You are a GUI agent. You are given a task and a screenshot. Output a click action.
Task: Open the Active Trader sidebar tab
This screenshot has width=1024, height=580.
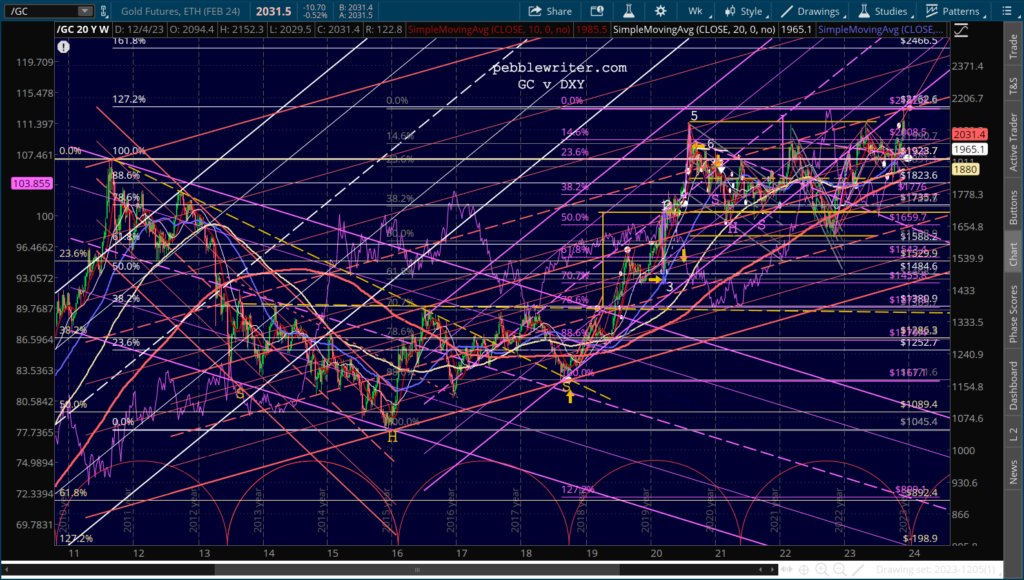coord(1014,142)
